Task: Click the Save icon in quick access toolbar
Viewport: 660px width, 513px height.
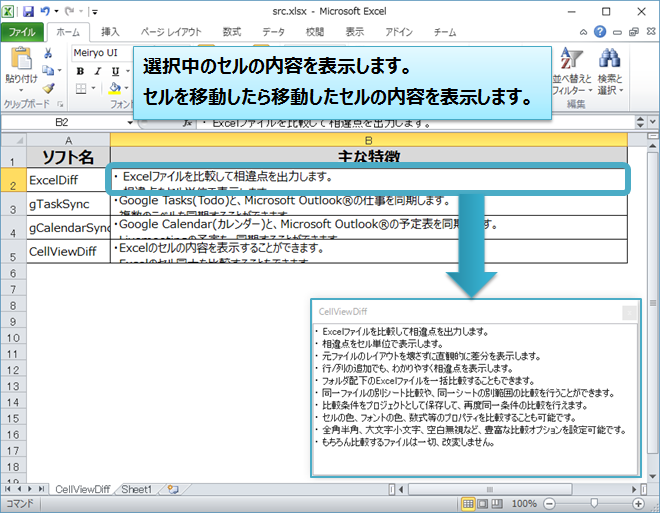Action: (x=28, y=11)
